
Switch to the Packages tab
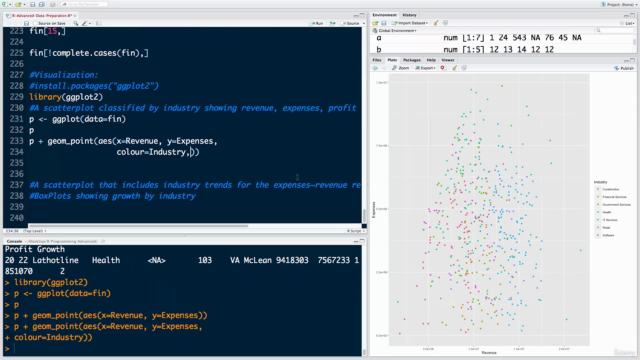click(412, 60)
